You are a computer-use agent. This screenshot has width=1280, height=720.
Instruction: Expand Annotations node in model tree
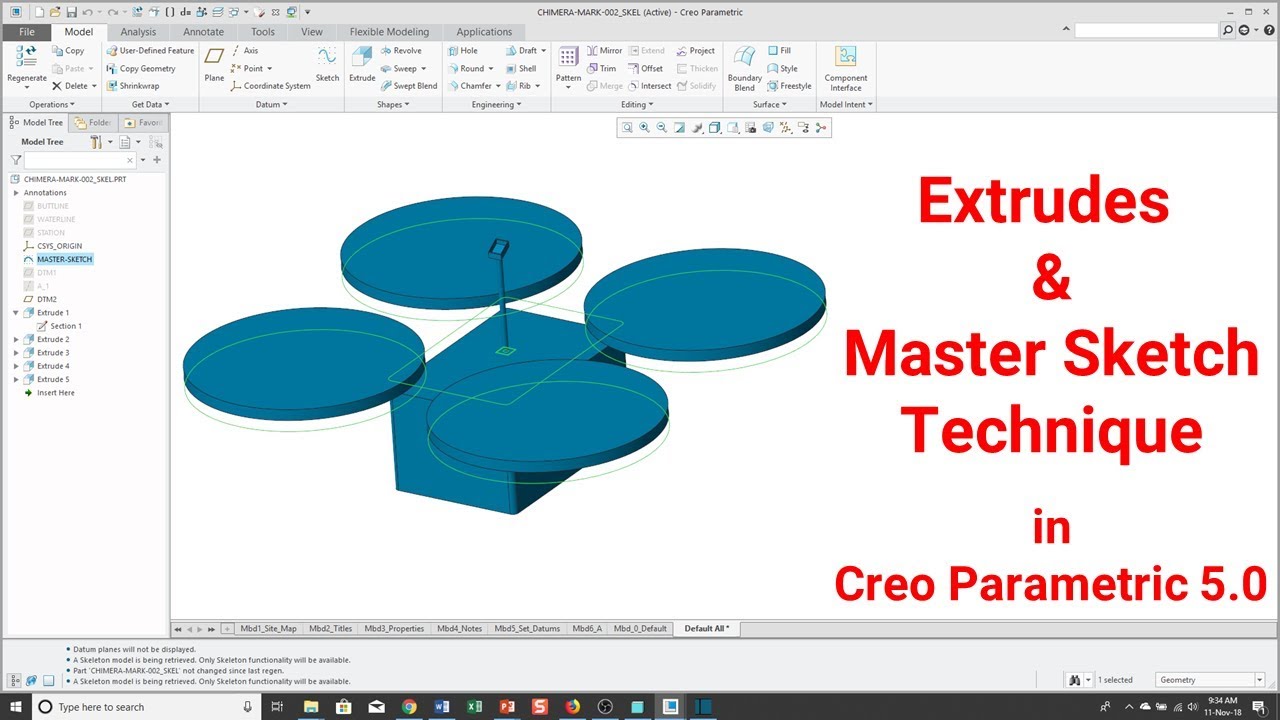click(16, 193)
